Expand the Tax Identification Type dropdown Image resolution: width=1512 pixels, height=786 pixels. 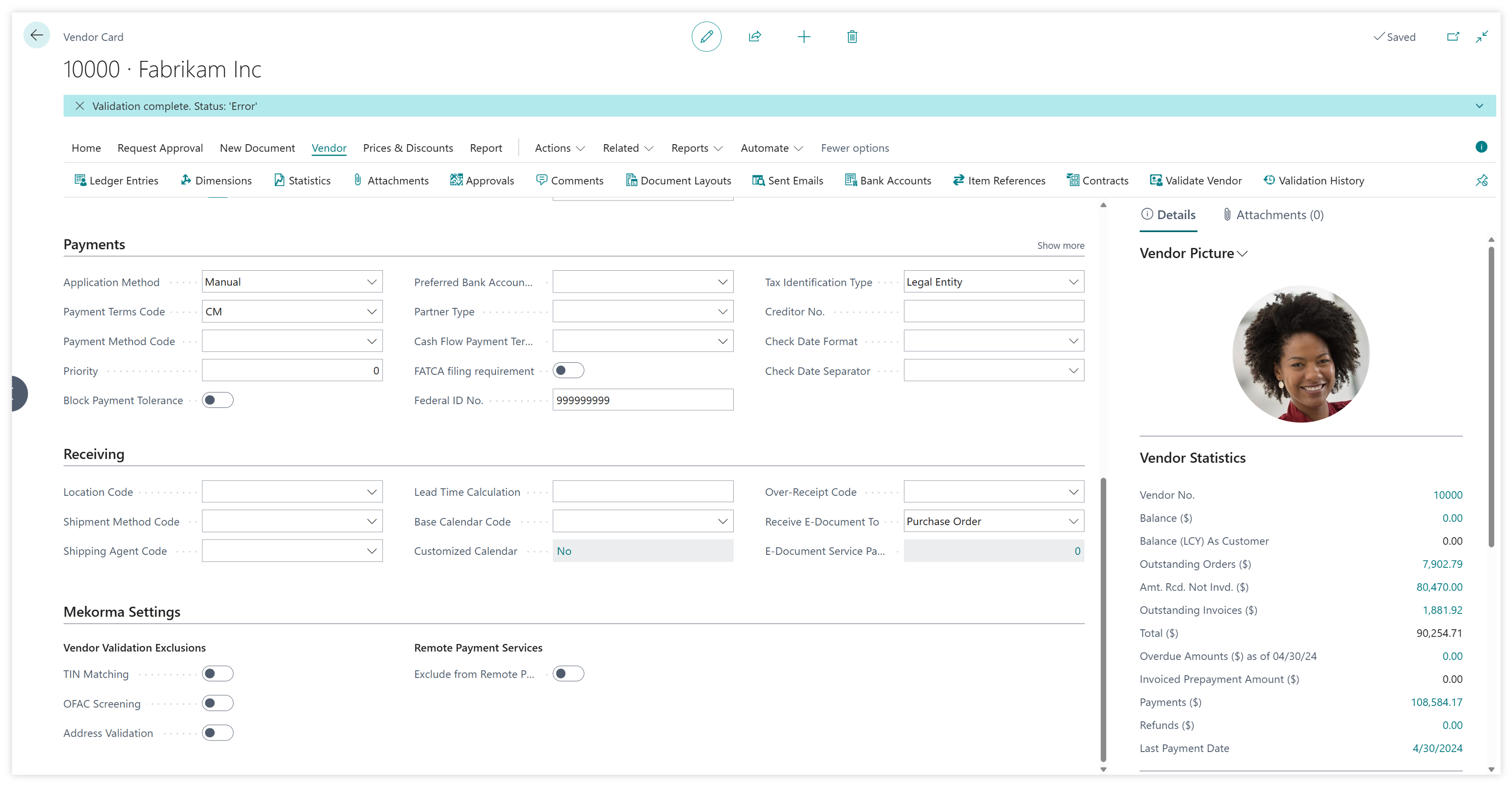pos(1074,281)
